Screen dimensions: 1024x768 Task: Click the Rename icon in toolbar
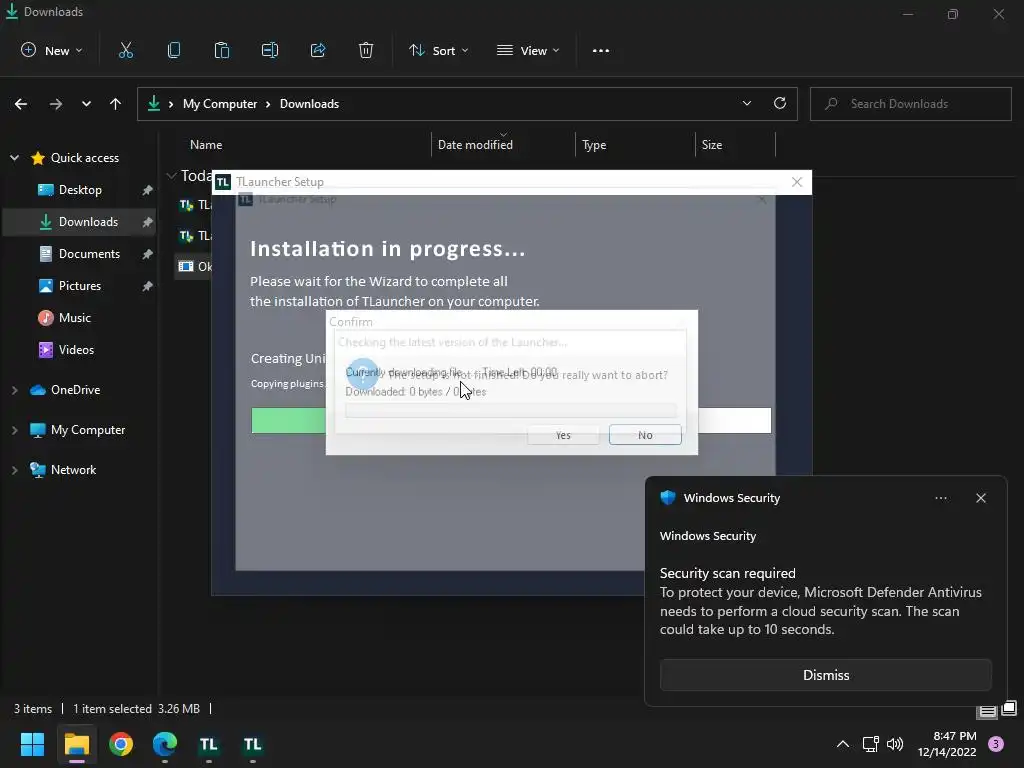tap(270, 50)
